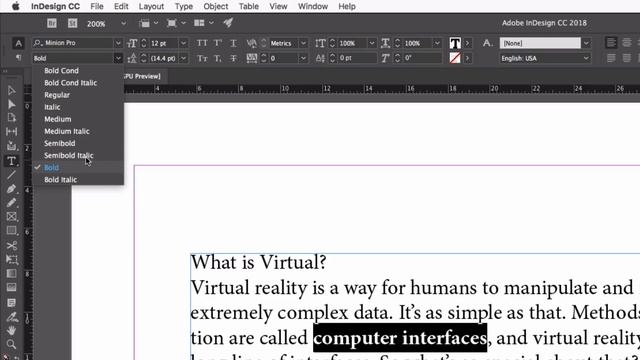
Task: Open the Metrics kerning dropdown
Action: (303, 43)
